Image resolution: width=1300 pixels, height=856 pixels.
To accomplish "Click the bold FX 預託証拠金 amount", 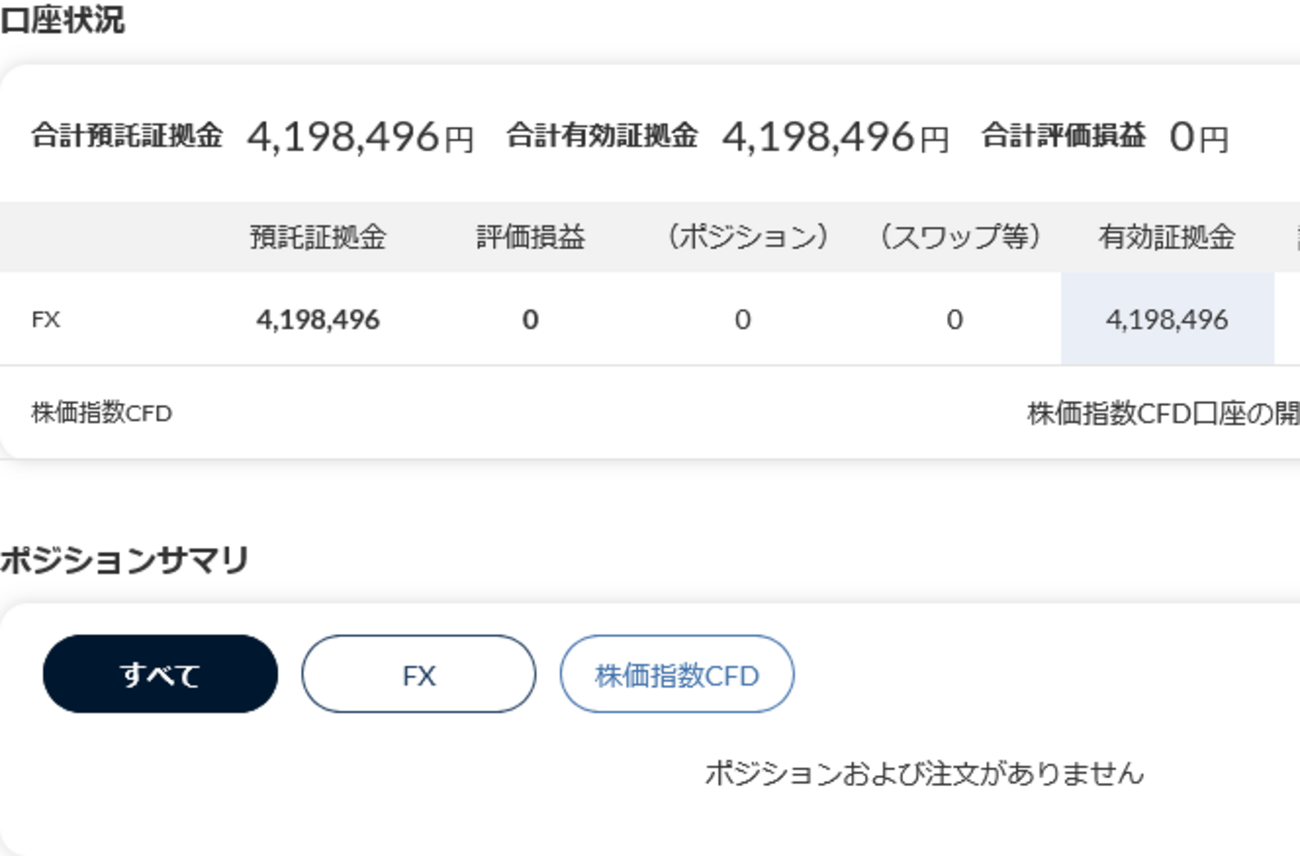I will tap(318, 320).
